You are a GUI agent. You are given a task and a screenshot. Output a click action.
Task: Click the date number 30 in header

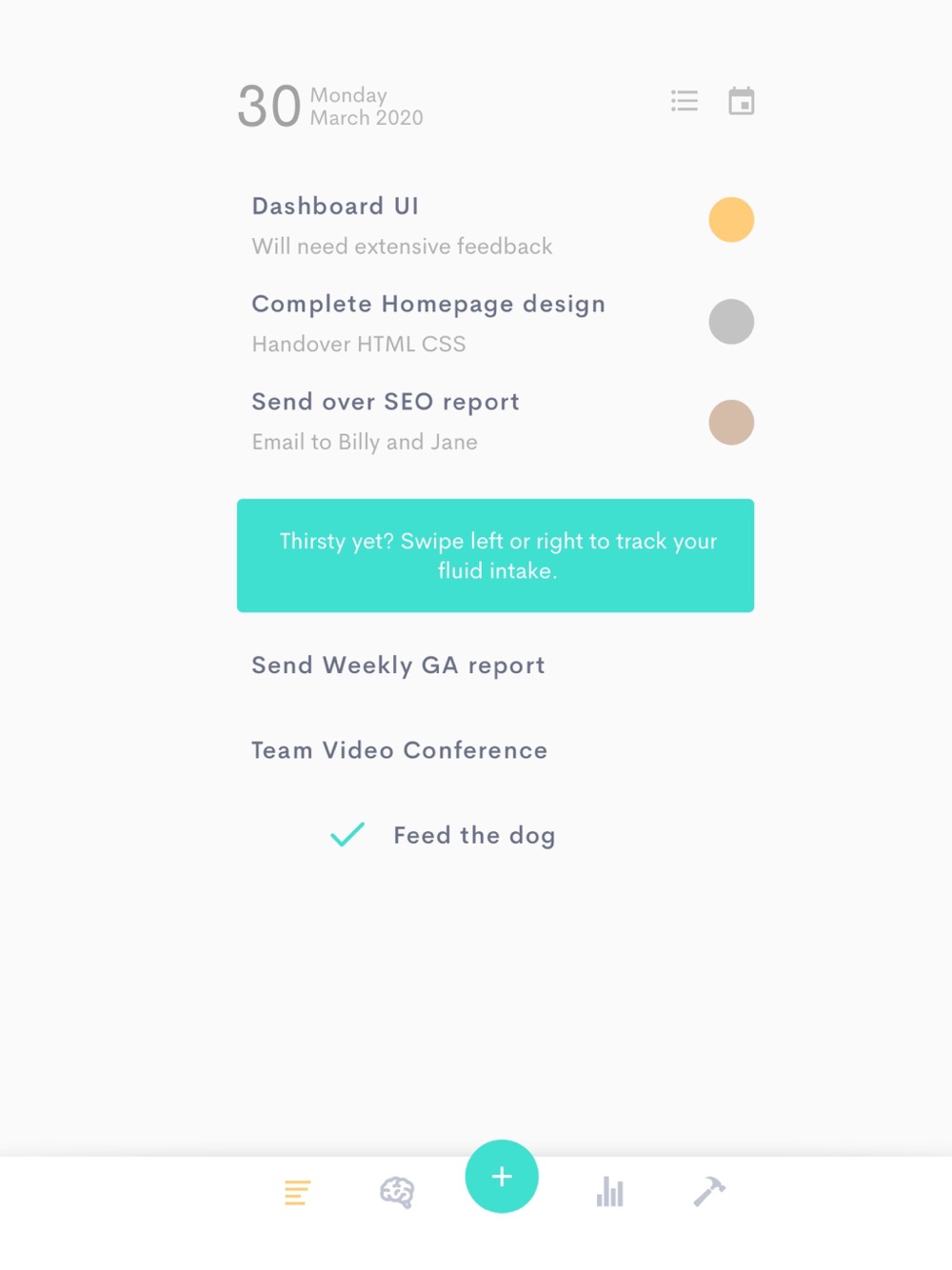[x=269, y=106]
